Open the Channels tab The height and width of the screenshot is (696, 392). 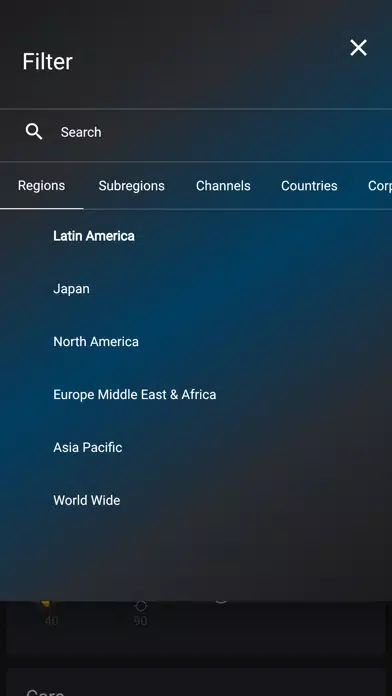point(223,186)
